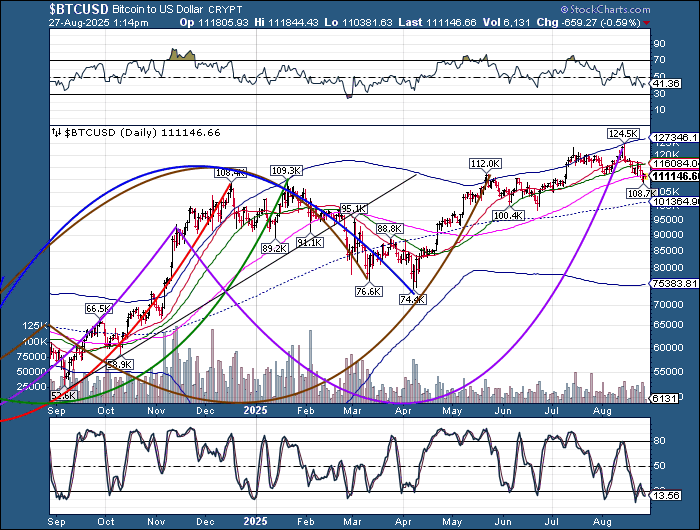This screenshot has height=530, width=700.
Task: Click the 108.4K December high label
Action: coord(231,173)
